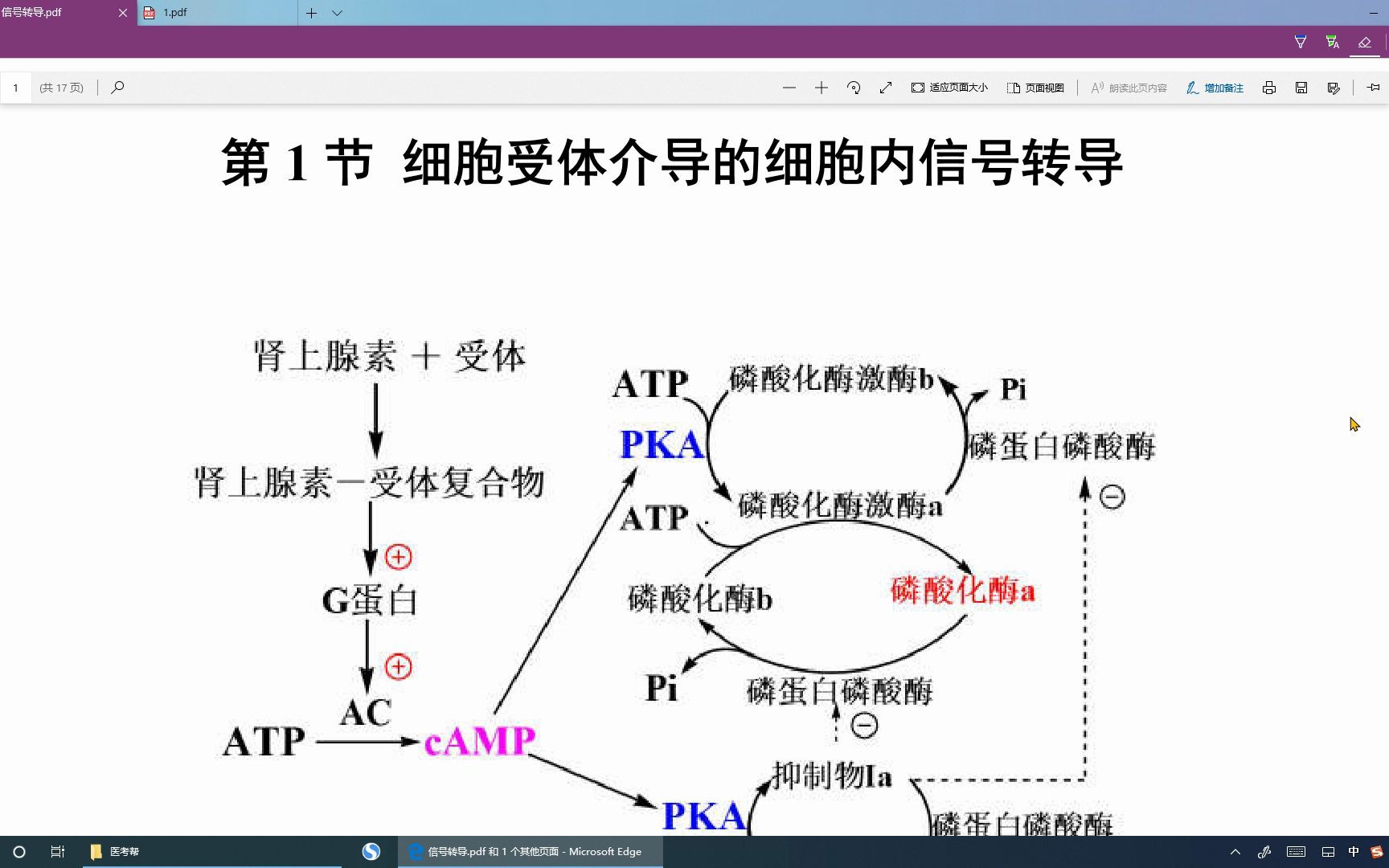Open the 页面视图 page view options
Viewport: 1389px width, 868px height.
tap(1035, 88)
